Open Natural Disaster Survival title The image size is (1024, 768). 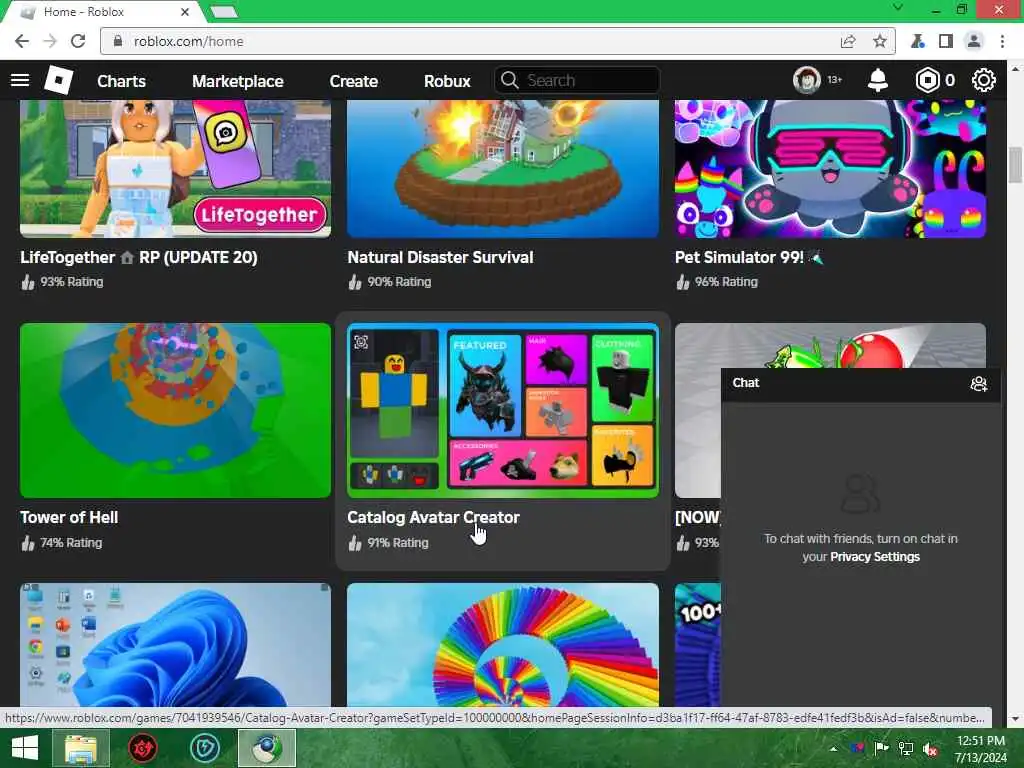[440, 257]
